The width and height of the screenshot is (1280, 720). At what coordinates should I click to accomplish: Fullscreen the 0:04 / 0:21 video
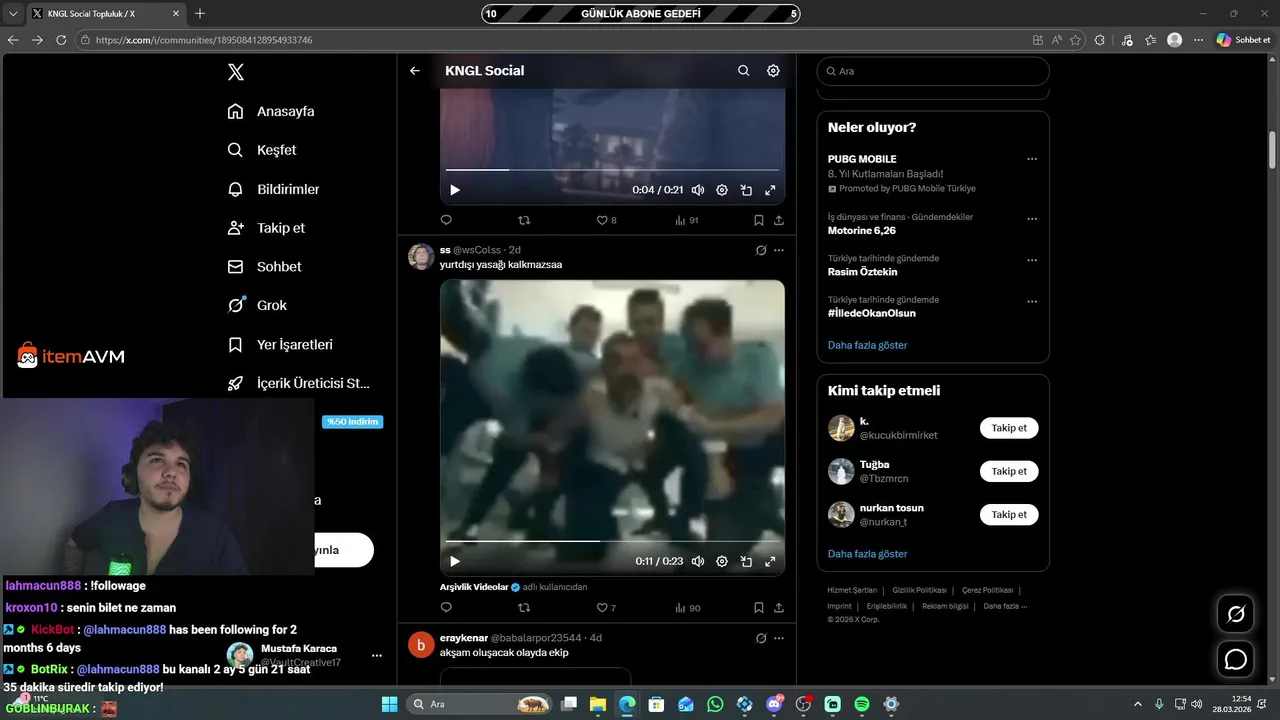770,190
